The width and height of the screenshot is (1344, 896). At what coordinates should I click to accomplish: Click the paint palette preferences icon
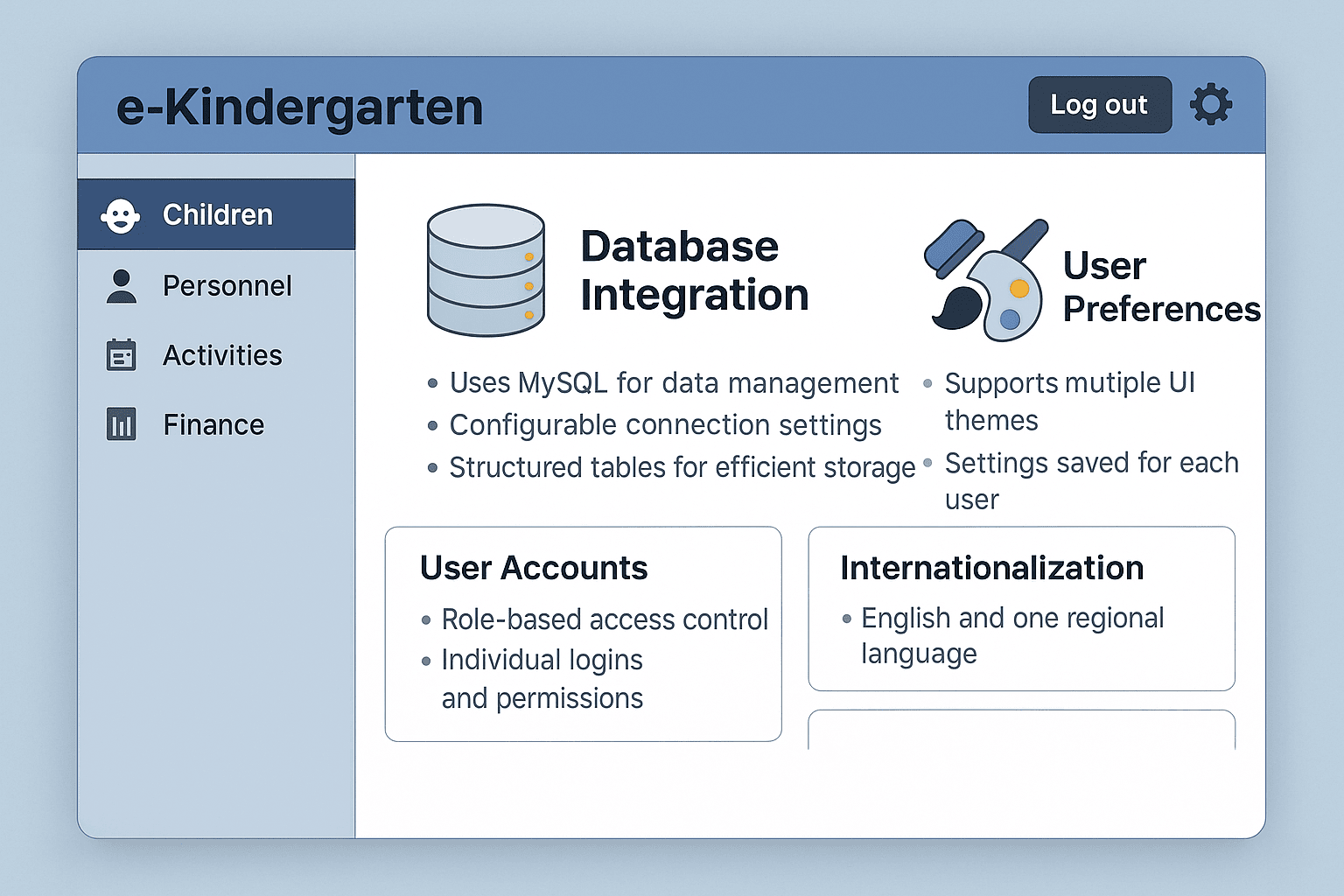986,280
